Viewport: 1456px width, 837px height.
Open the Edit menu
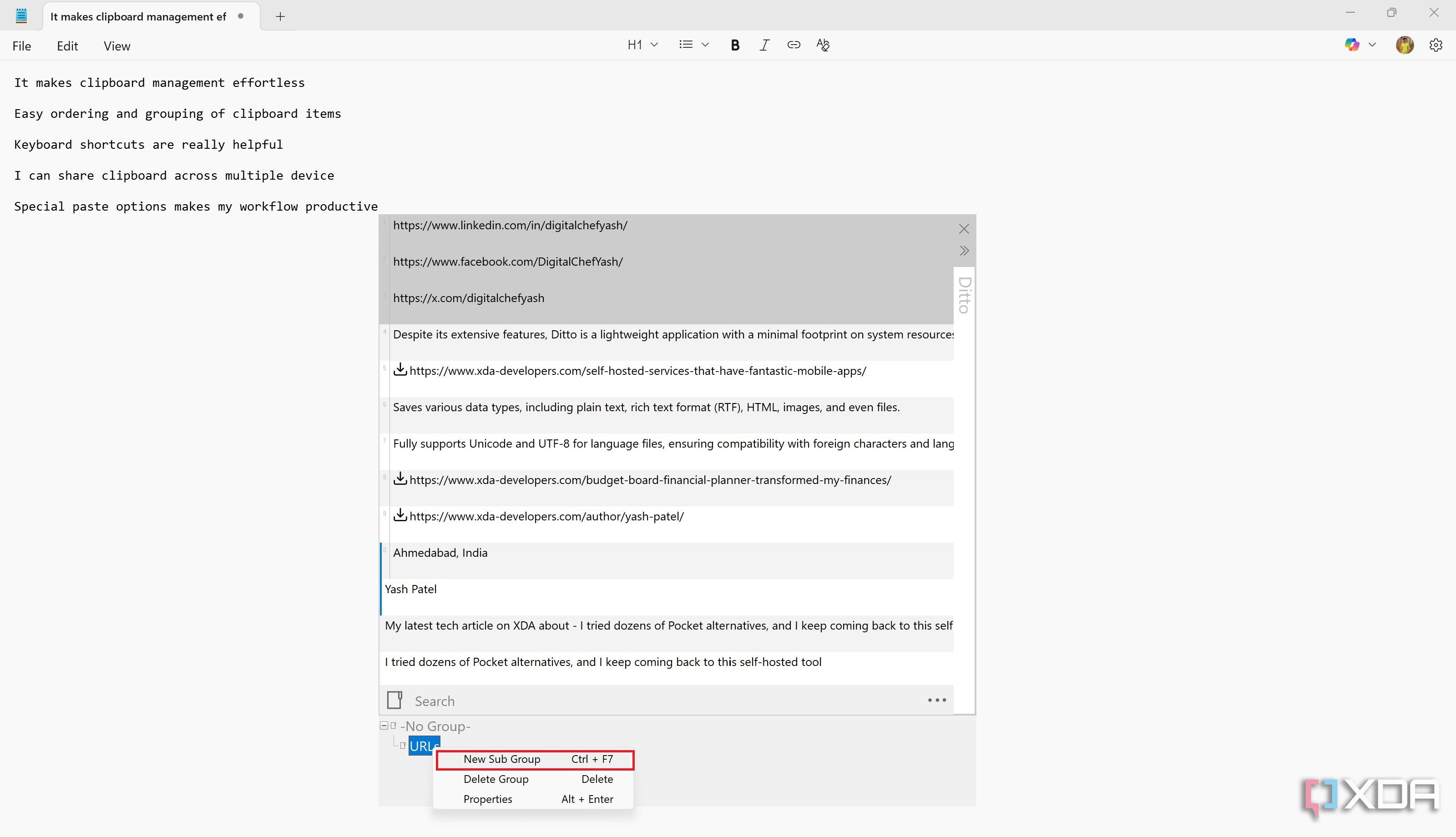pos(67,46)
